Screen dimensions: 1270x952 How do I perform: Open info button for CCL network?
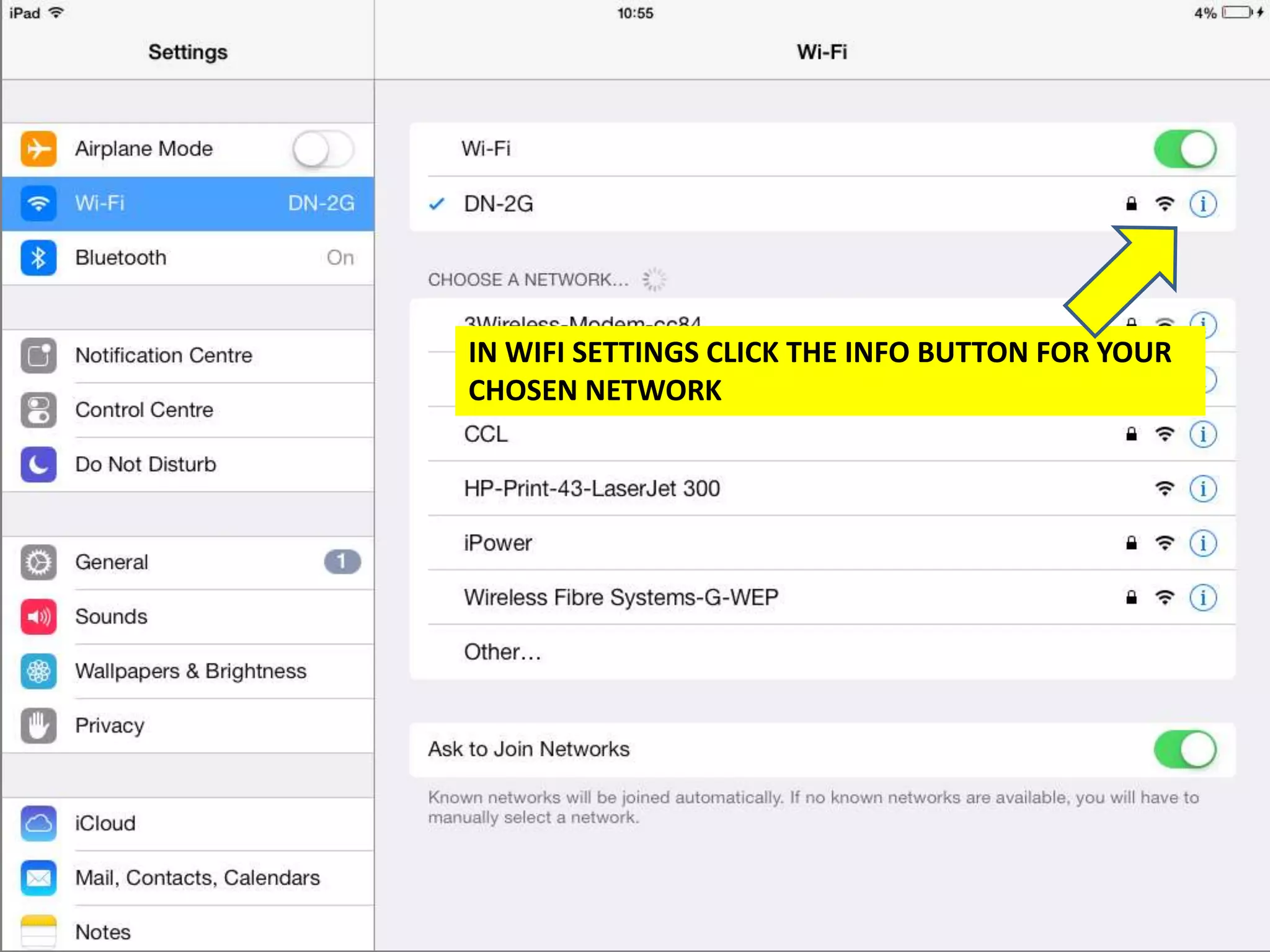click(x=1203, y=434)
